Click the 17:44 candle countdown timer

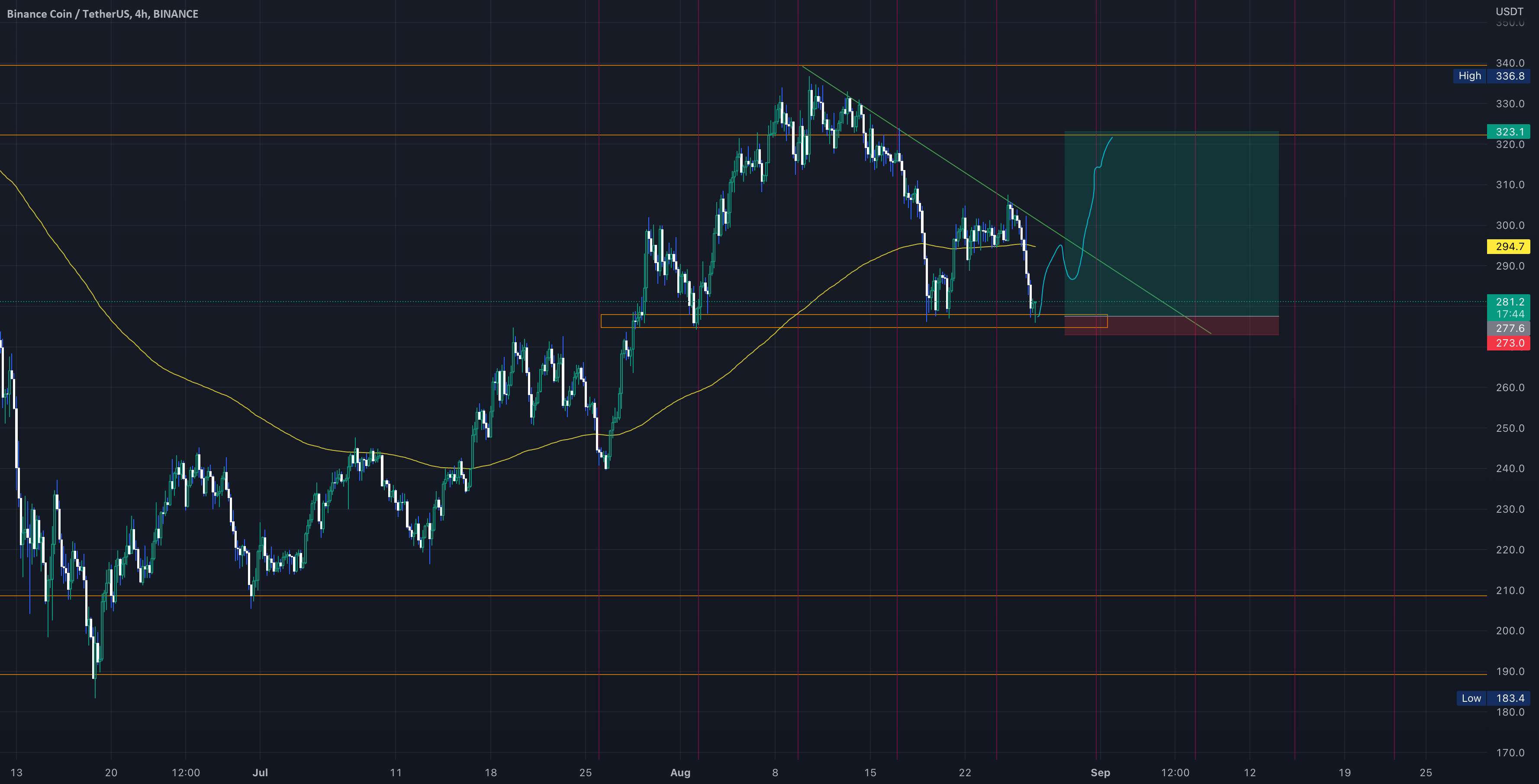tap(1509, 314)
